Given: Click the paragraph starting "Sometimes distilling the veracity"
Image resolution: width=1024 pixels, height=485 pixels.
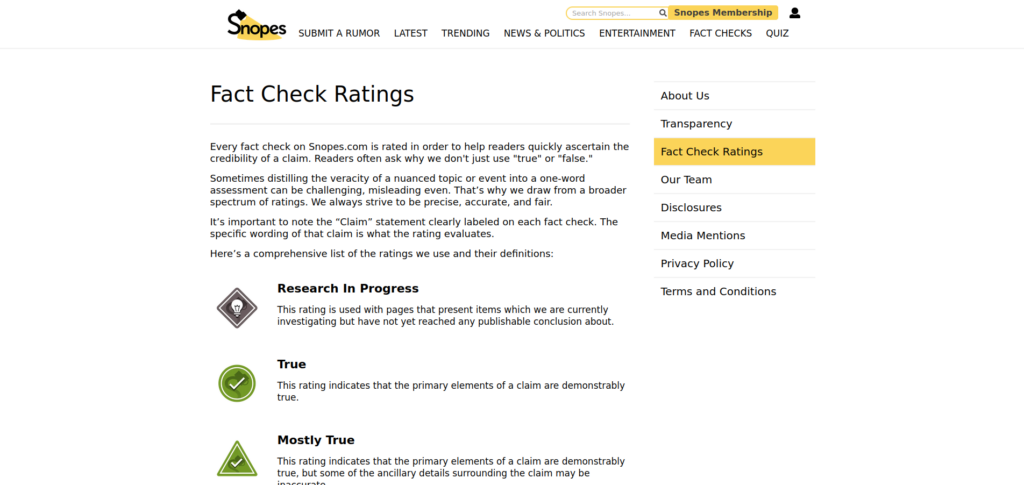Looking at the screenshot, I should pos(418,190).
